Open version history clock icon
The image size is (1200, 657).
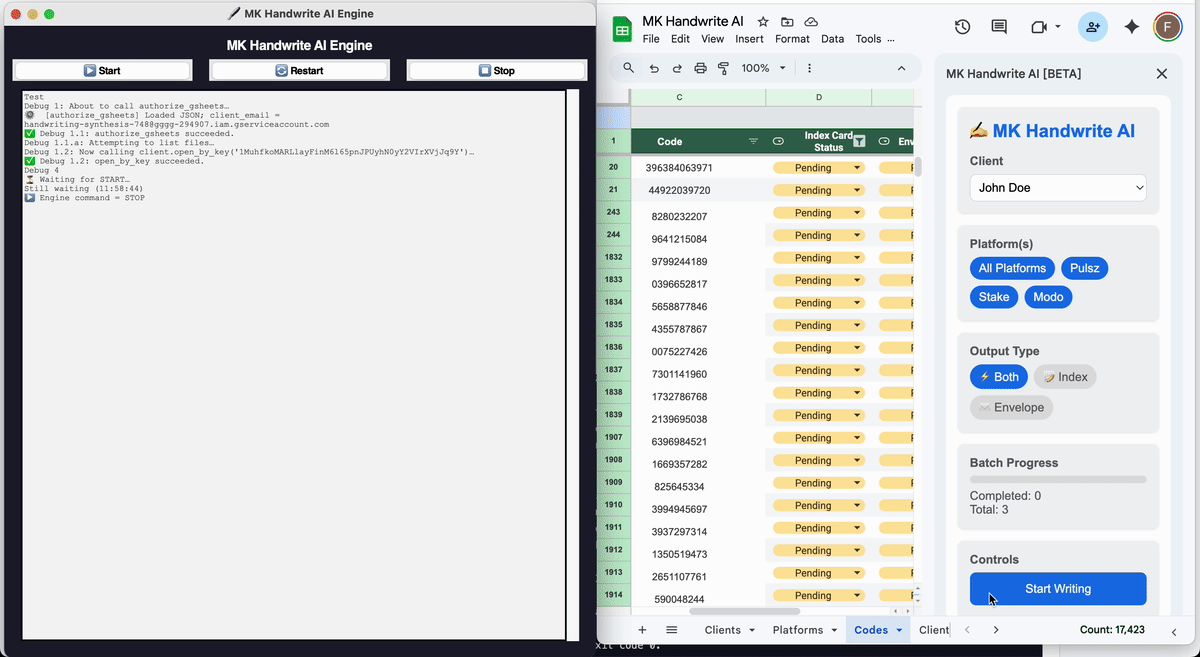click(962, 27)
